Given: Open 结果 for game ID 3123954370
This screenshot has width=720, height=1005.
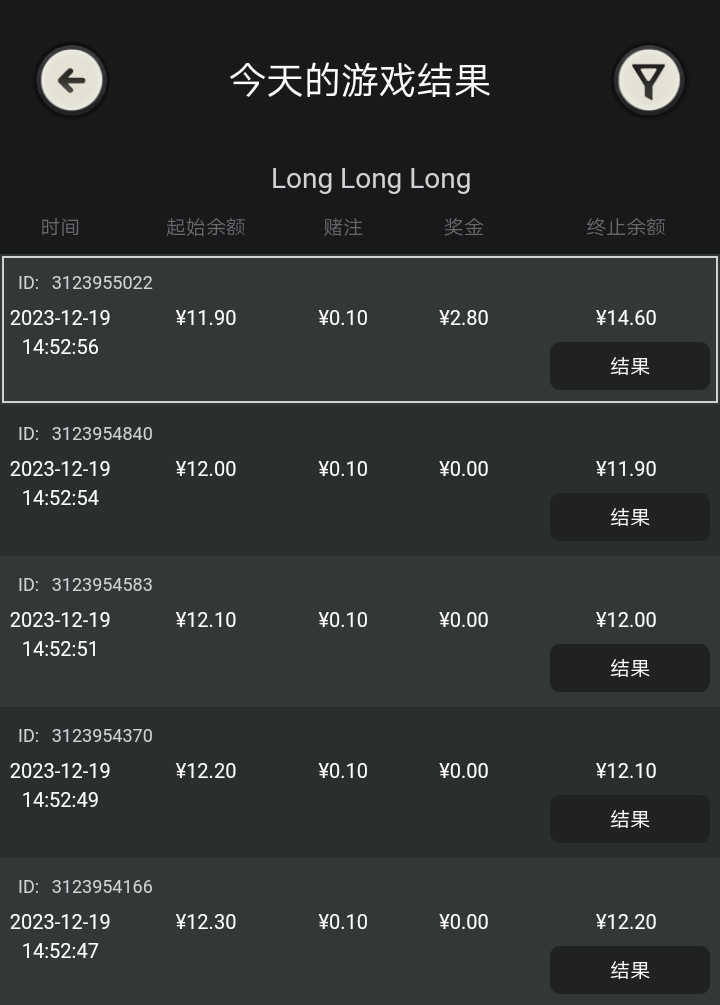Looking at the screenshot, I should point(630,819).
